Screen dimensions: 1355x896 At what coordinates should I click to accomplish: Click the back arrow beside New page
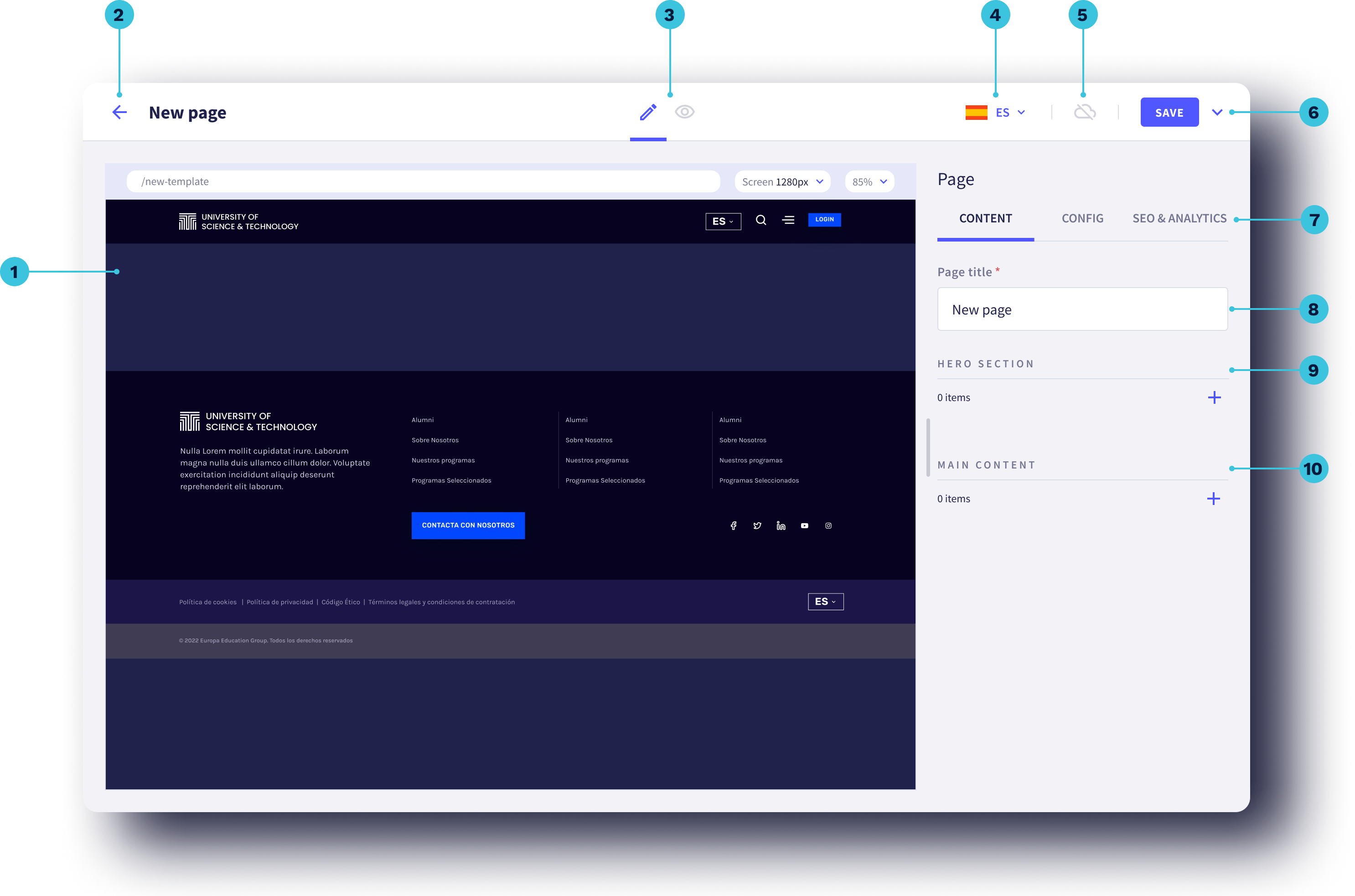pyautogui.click(x=119, y=112)
